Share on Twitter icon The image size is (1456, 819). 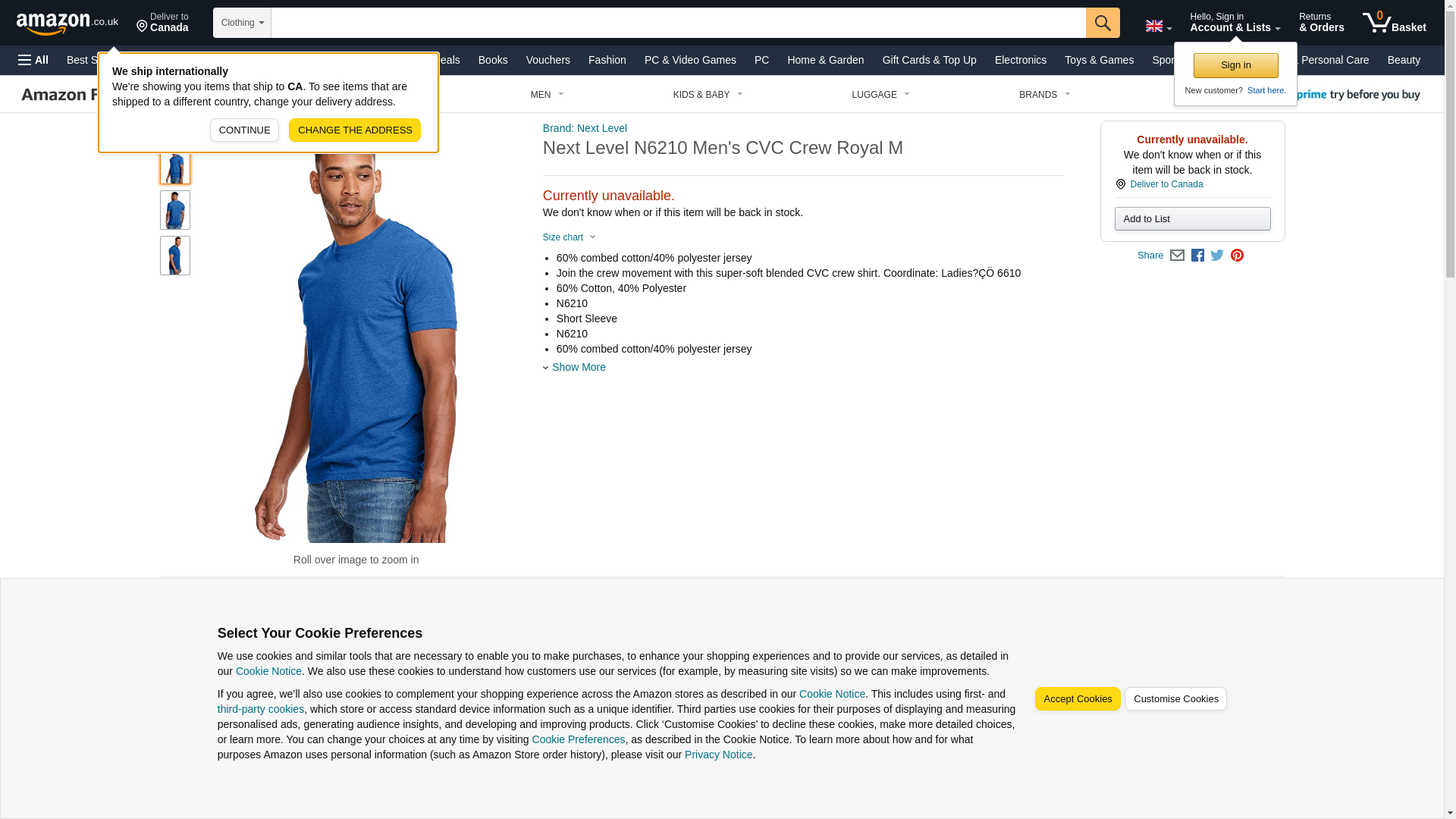[1217, 256]
